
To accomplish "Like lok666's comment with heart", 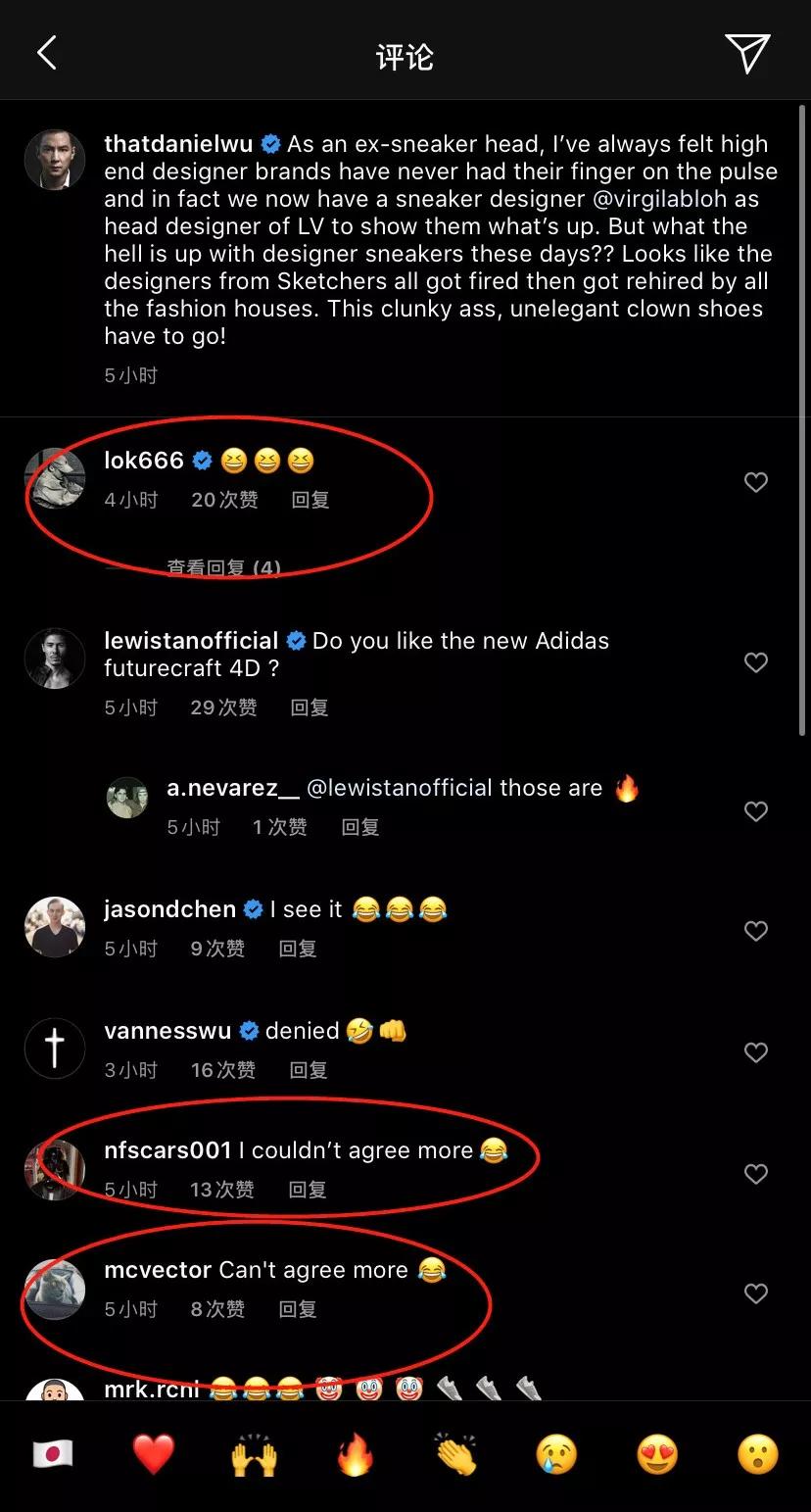I will click(755, 482).
